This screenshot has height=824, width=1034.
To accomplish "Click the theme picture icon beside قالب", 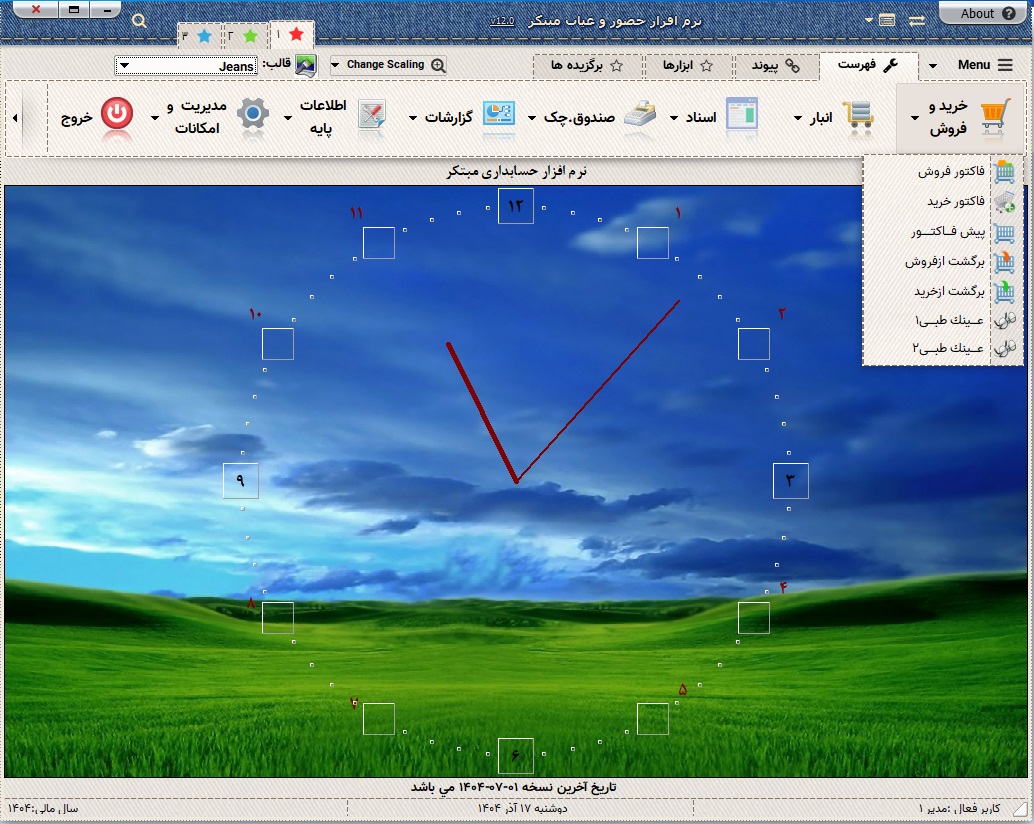I will [306, 65].
